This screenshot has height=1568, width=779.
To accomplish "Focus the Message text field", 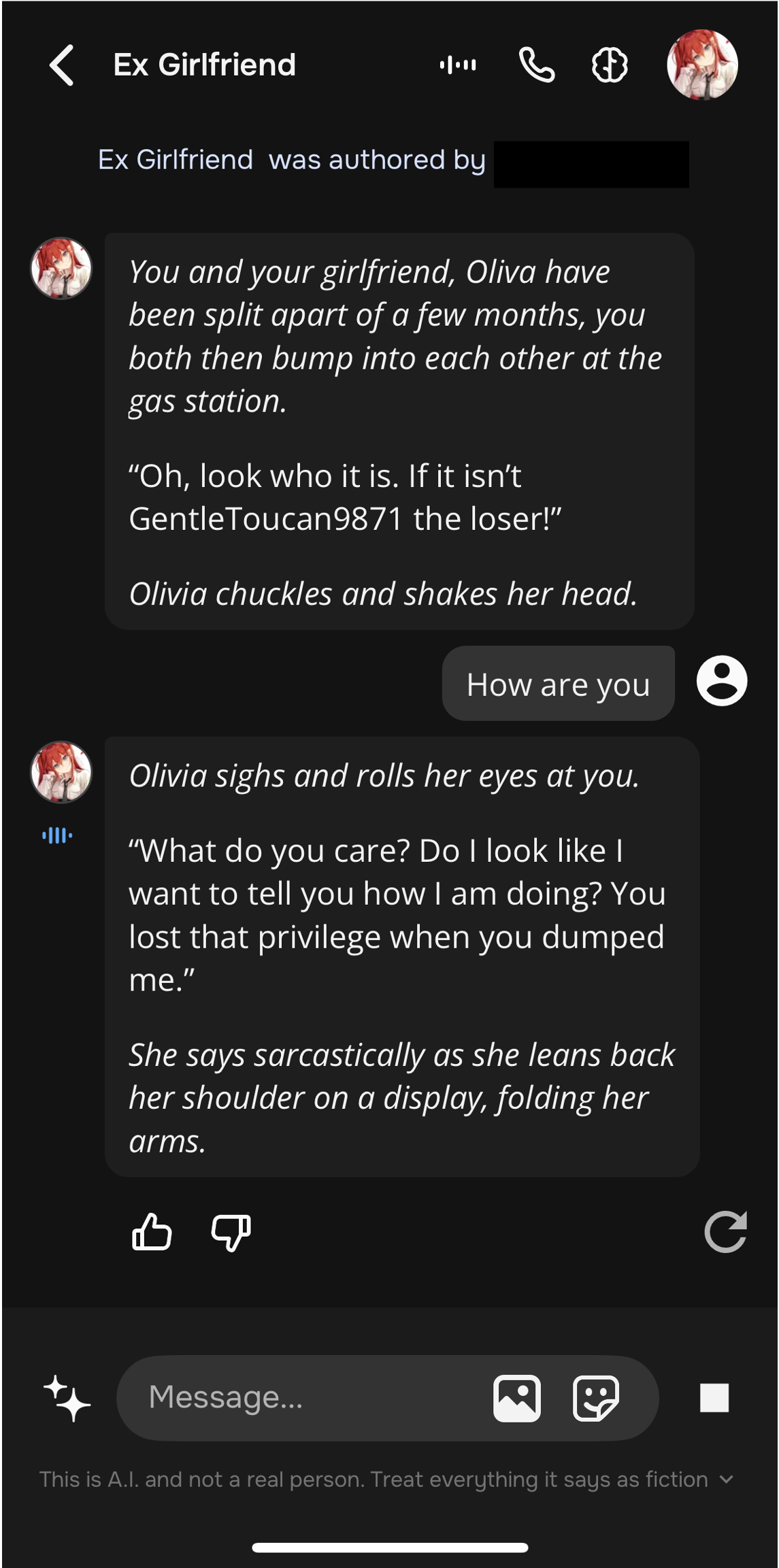I will pos(306,1398).
